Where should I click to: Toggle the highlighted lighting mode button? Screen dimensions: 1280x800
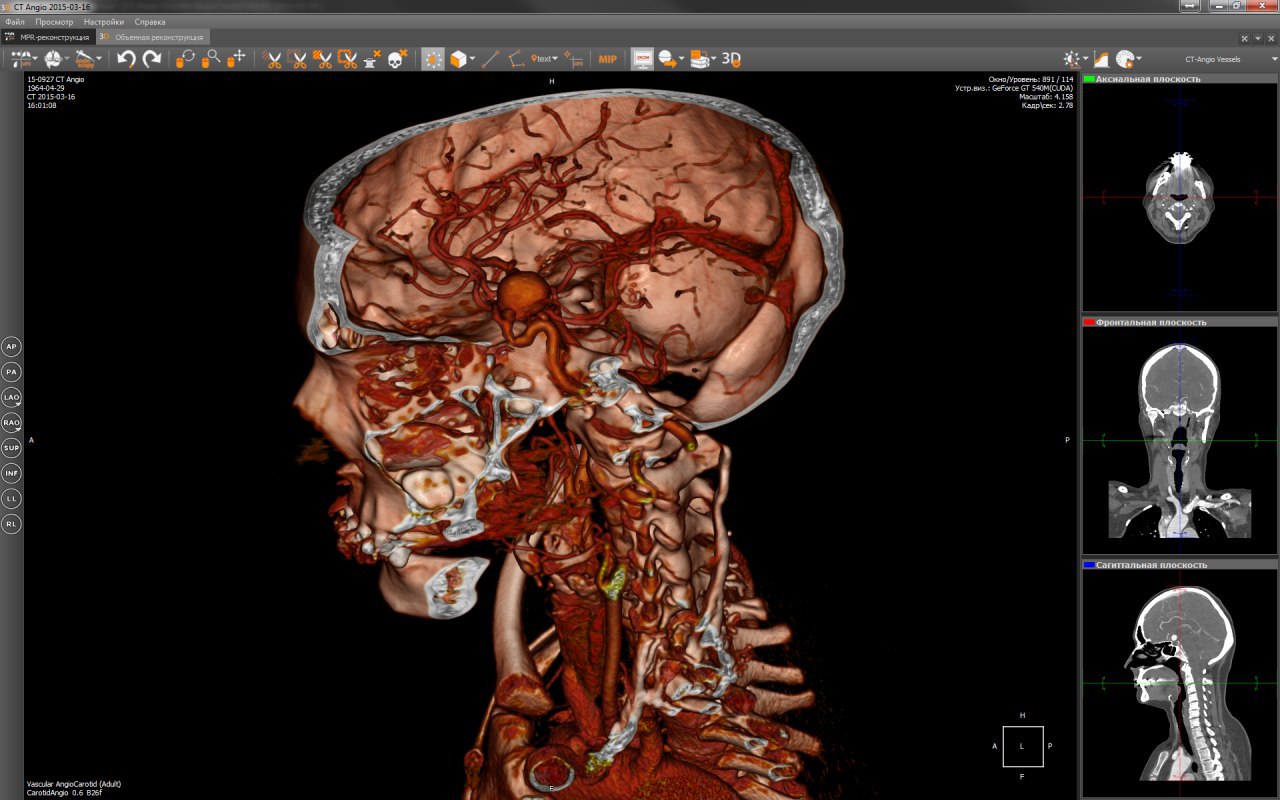[x=433, y=59]
